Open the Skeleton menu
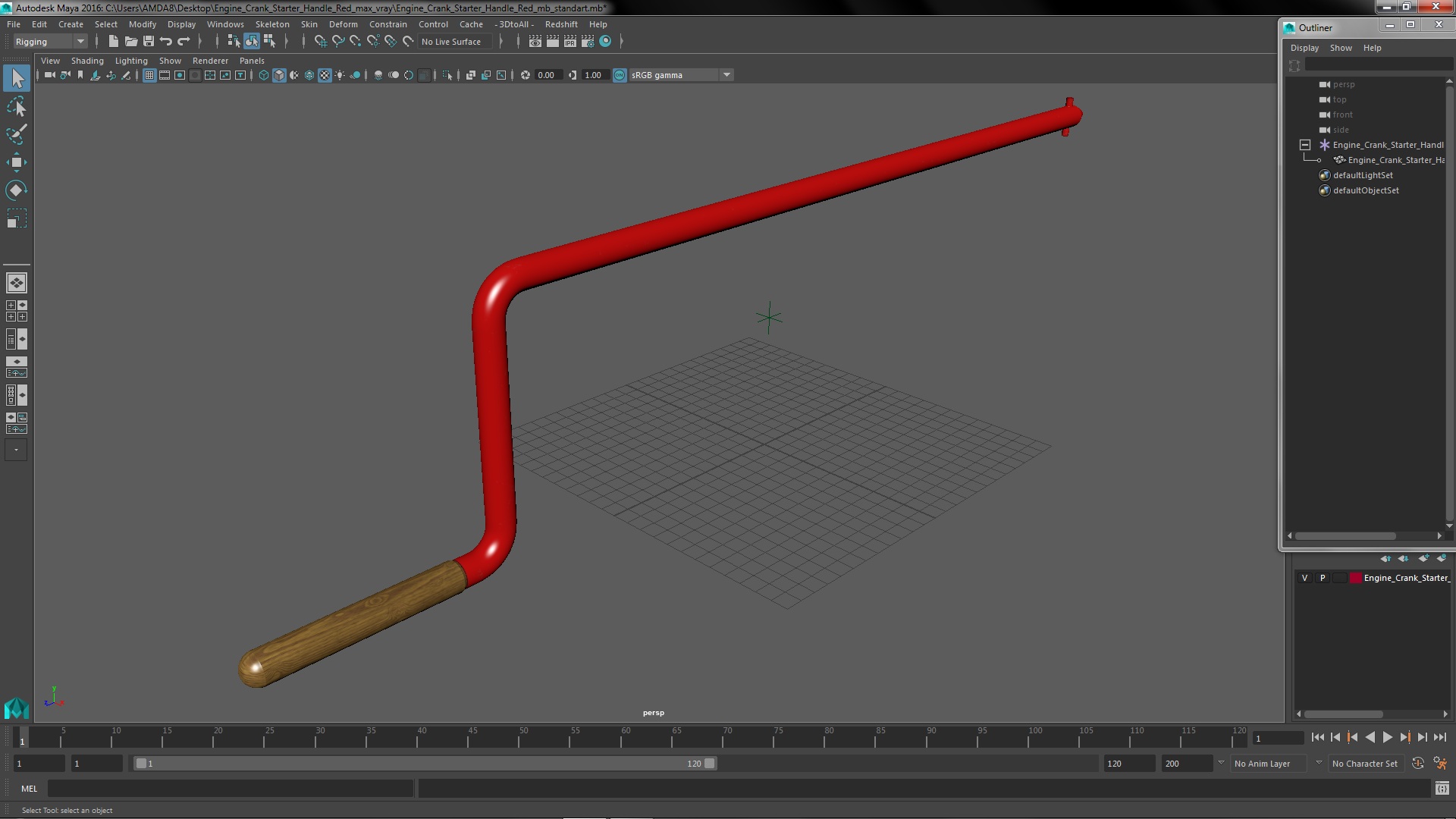 pyautogui.click(x=272, y=24)
